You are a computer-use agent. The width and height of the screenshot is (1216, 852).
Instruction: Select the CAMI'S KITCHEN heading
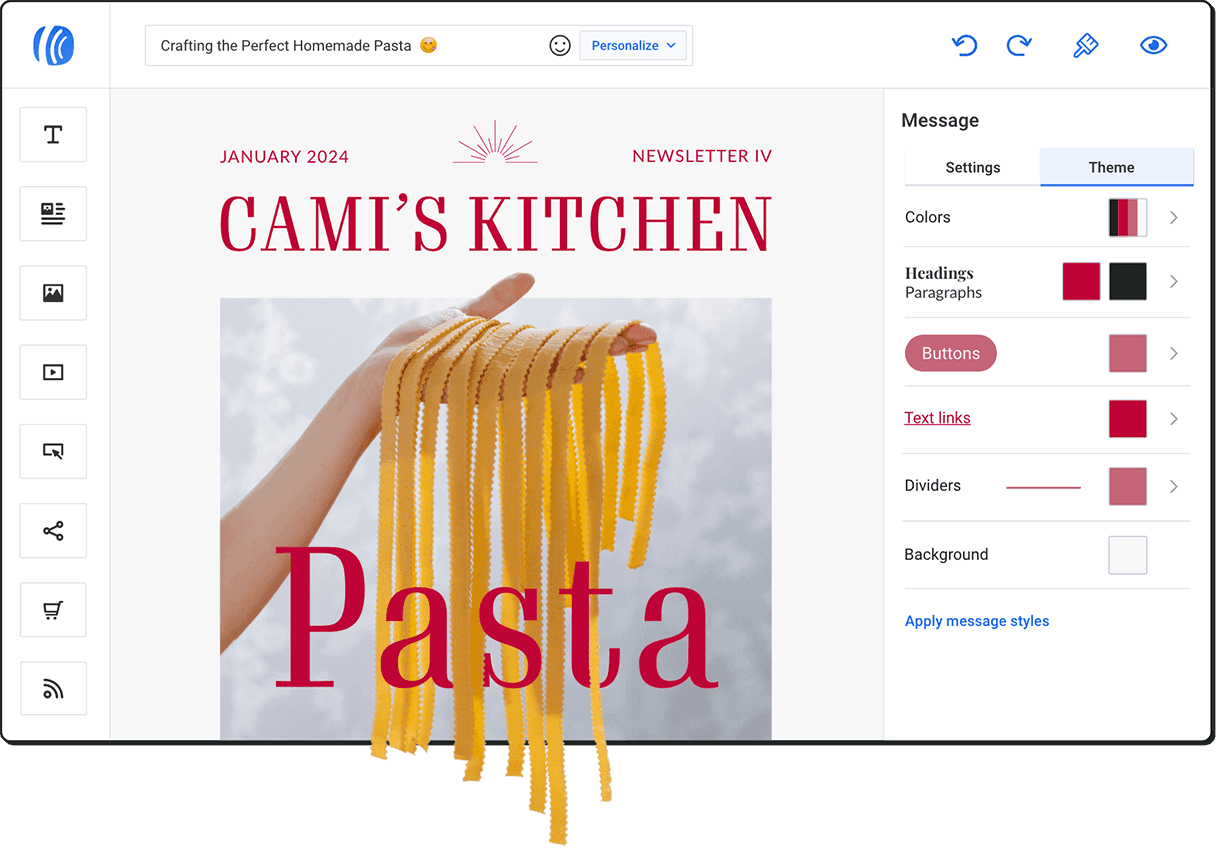[x=496, y=223]
